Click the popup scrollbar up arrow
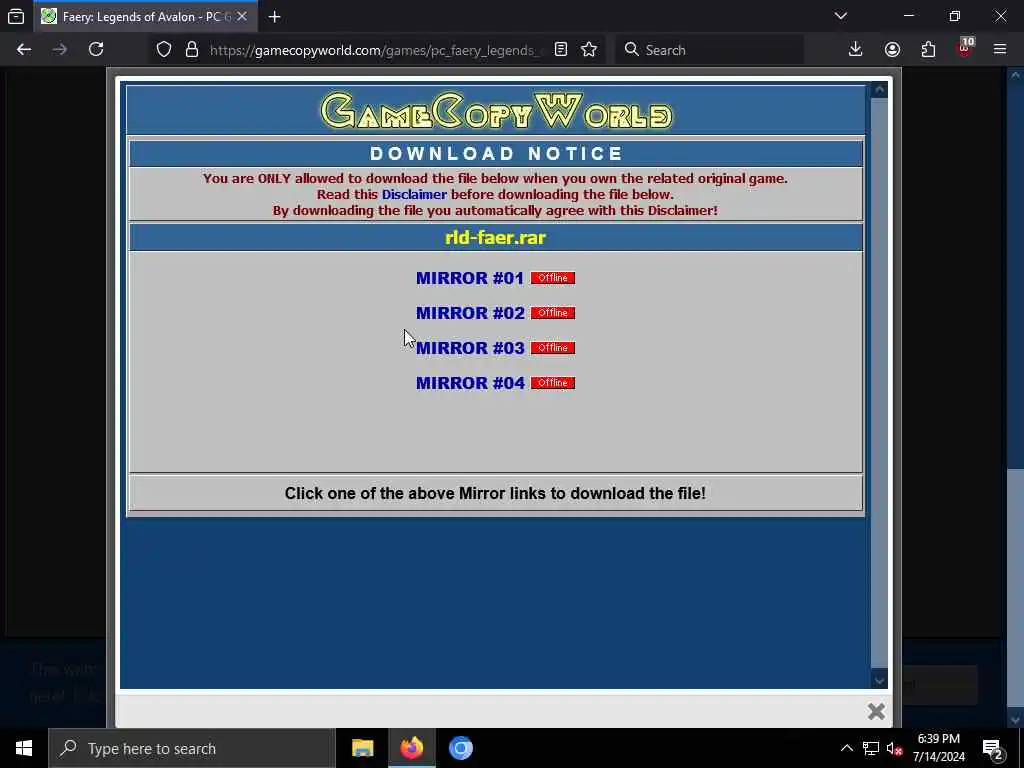1024x768 pixels. pyautogui.click(x=879, y=90)
